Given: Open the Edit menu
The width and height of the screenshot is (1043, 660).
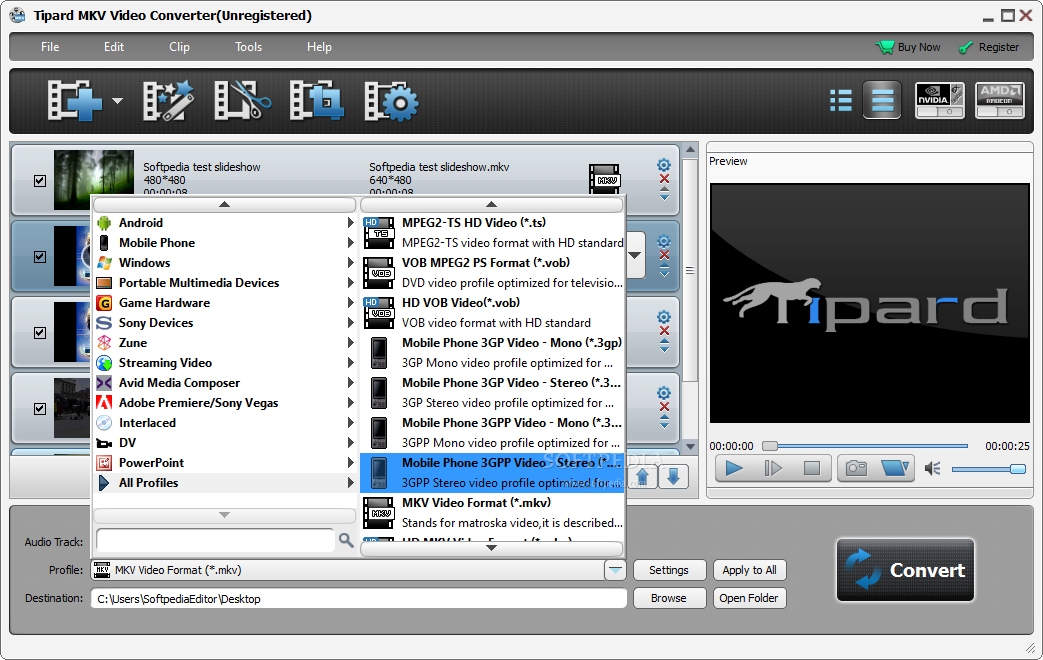Looking at the screenshot, I should click(x=114, y=47).
